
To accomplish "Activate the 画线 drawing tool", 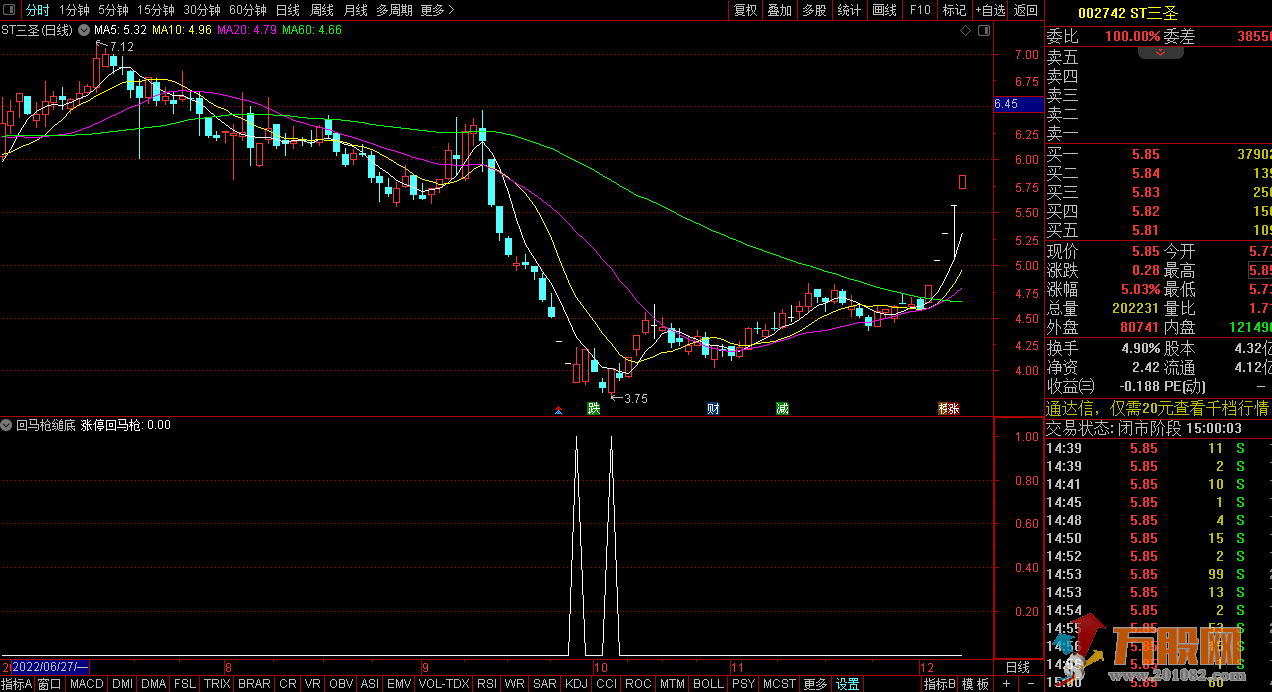I will coord(884,10).
